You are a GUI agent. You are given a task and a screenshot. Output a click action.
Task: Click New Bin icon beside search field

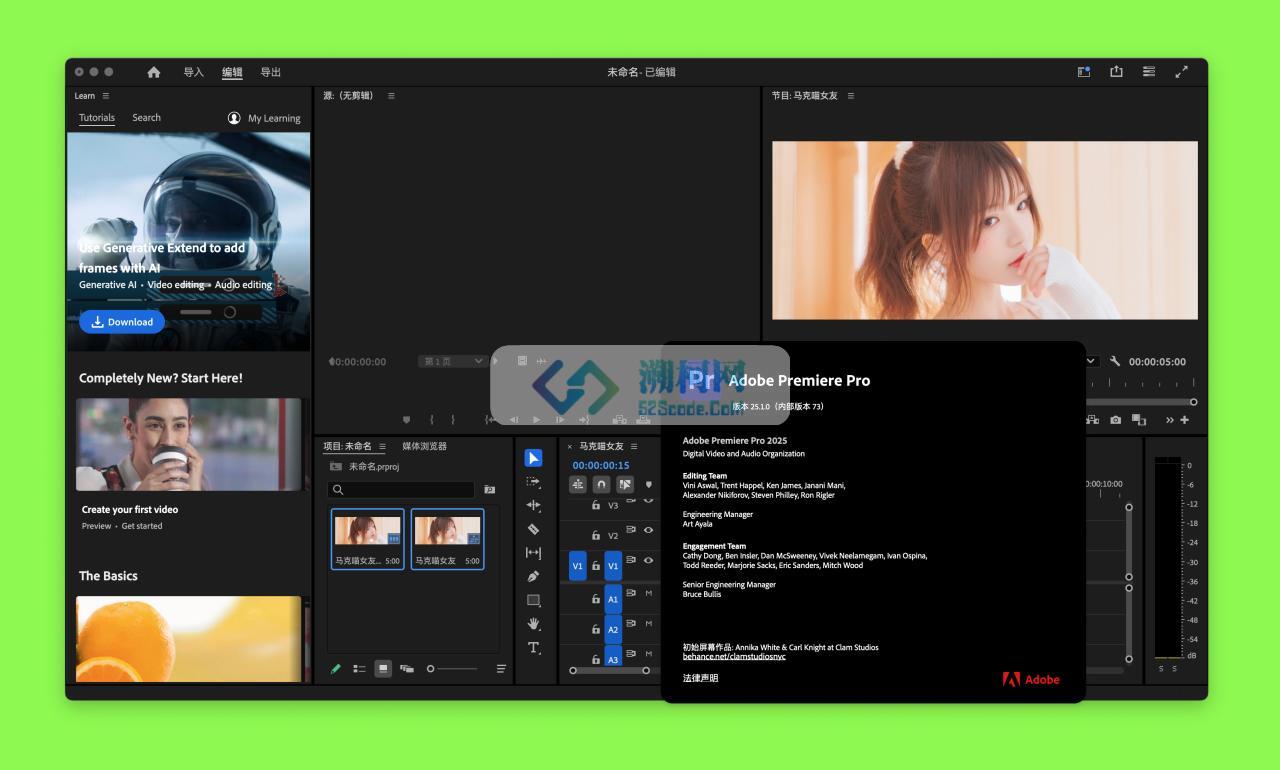pos(490,490)
